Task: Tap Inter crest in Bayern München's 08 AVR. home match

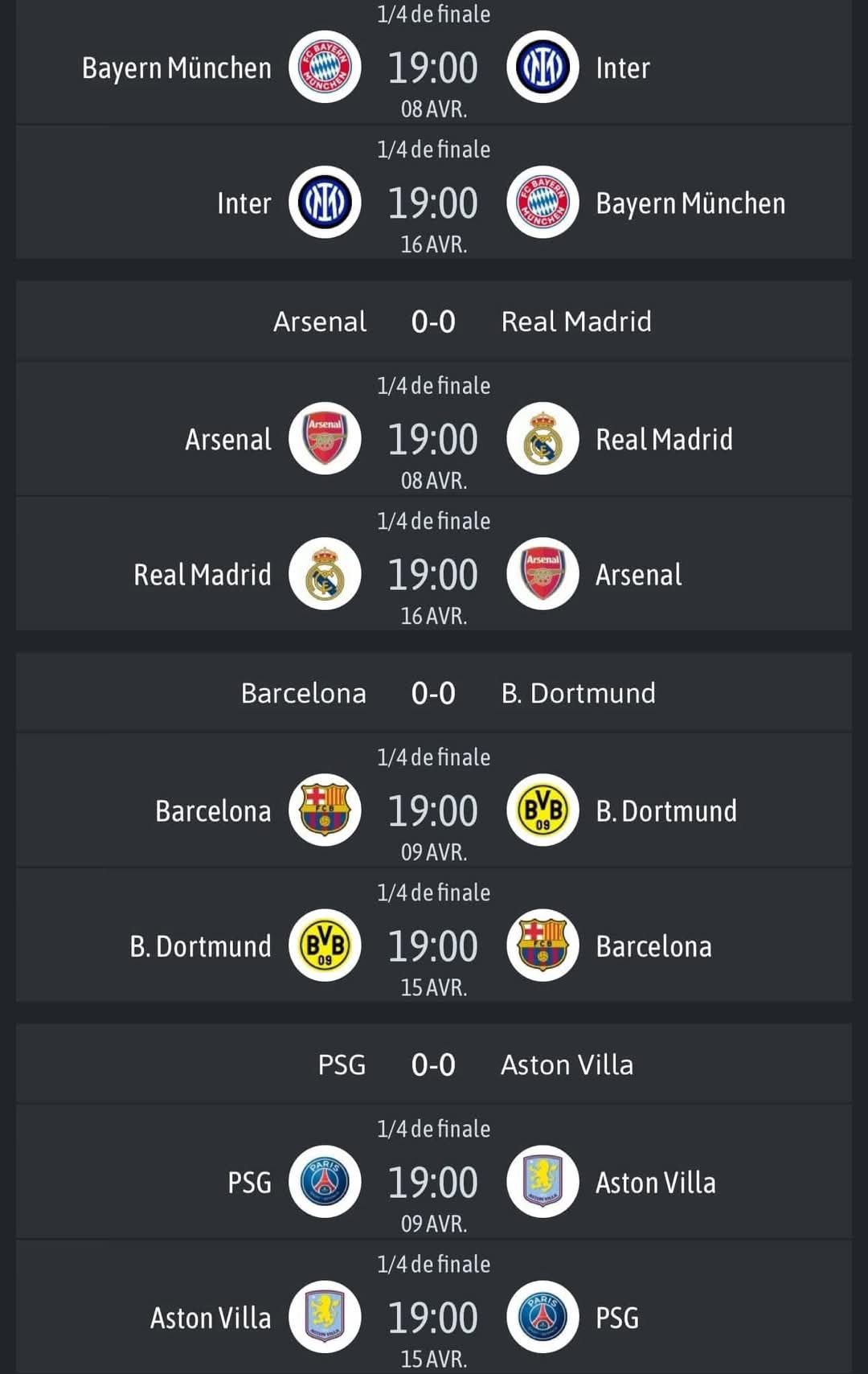Action: 542,68
